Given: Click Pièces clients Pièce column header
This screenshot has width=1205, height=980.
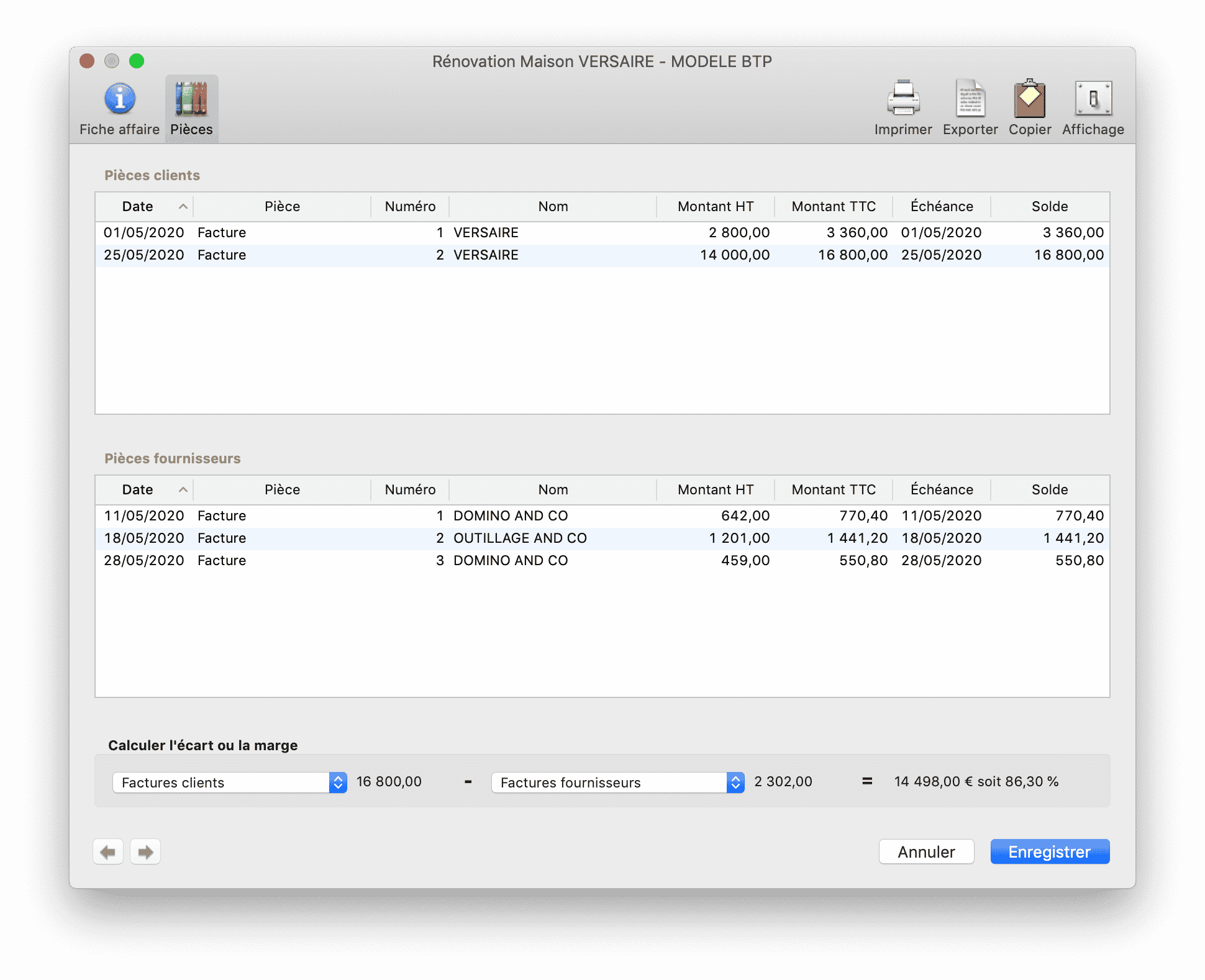Looking at the screenshot, I should click(x=282, y=206).
